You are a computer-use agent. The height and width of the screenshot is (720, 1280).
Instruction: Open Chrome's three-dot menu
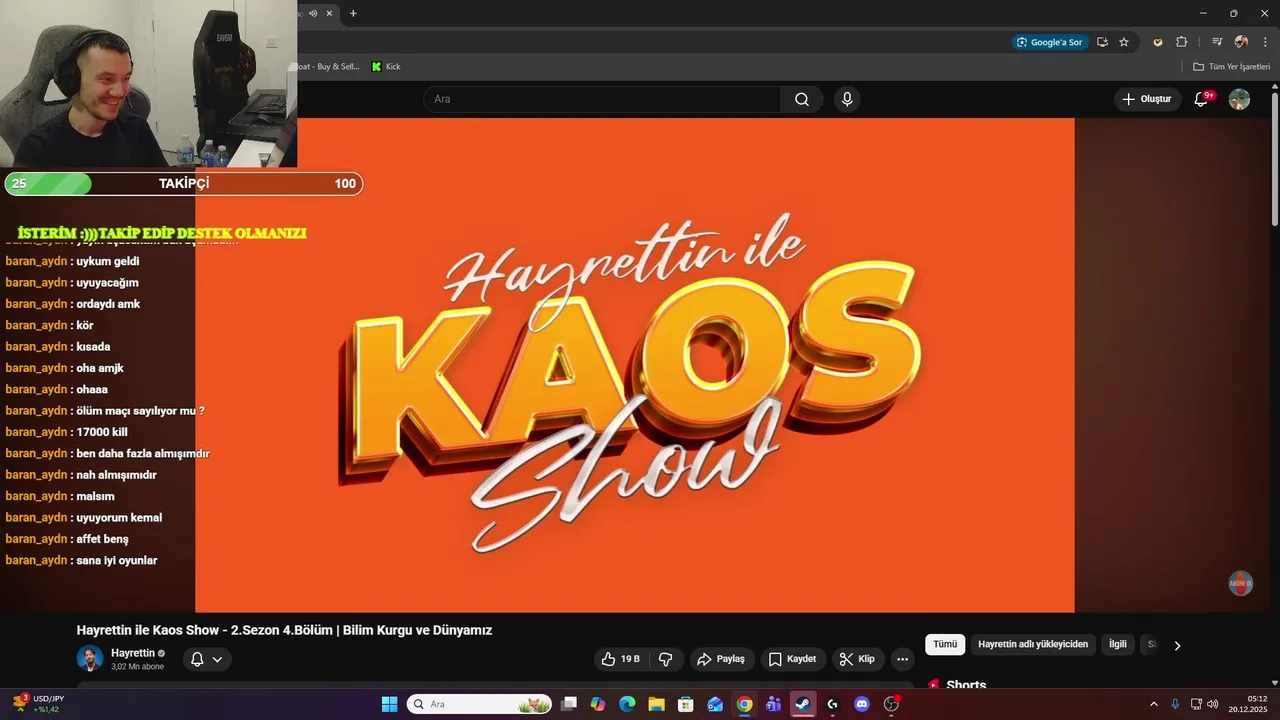[1265, 42]
